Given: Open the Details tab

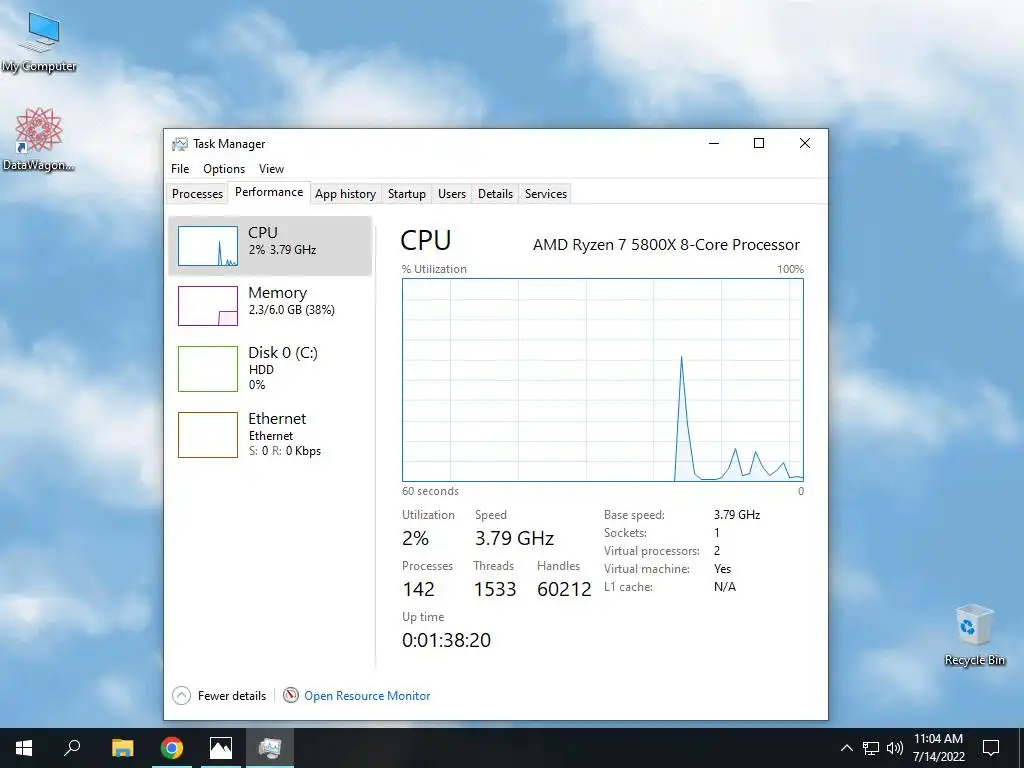Looking at the screenshot, I should pyautogui.click(x=495, y=194).
